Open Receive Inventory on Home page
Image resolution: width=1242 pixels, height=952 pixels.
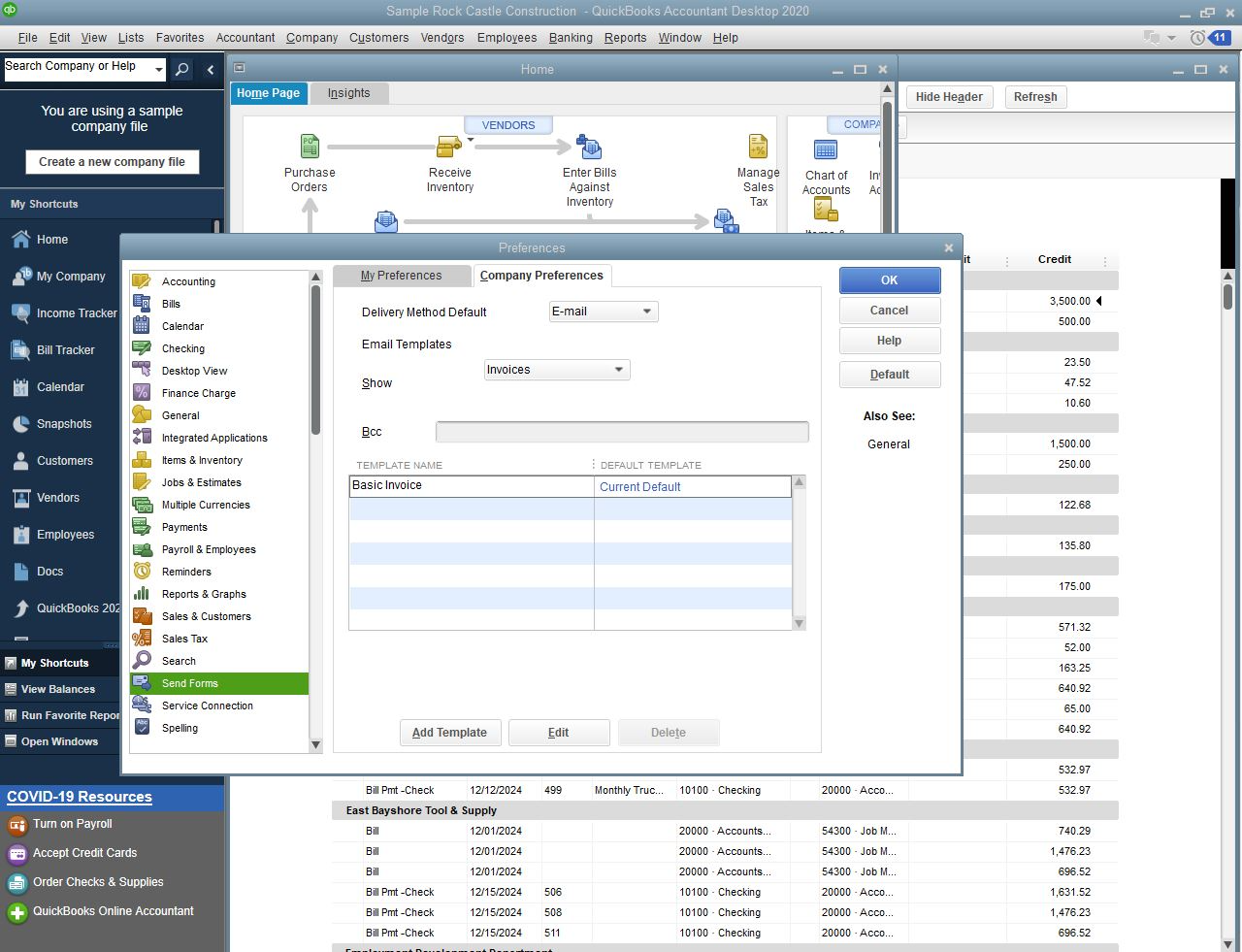pyautogui.click(x=449, y=147)
